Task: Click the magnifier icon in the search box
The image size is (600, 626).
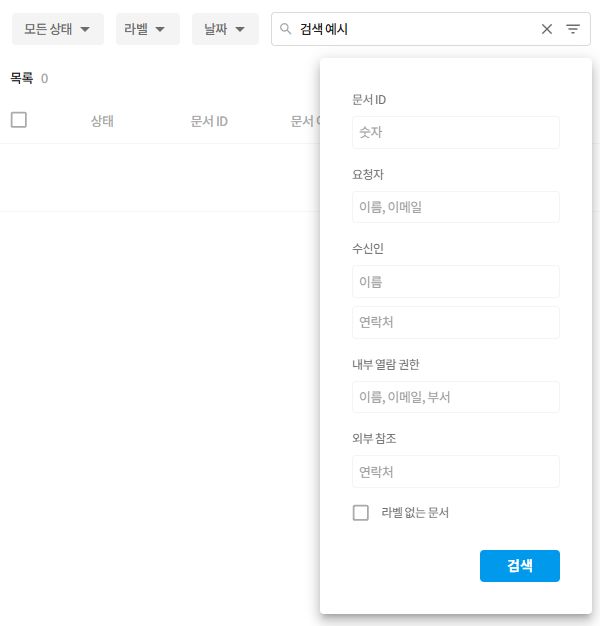Action: (x=285, y=29)
